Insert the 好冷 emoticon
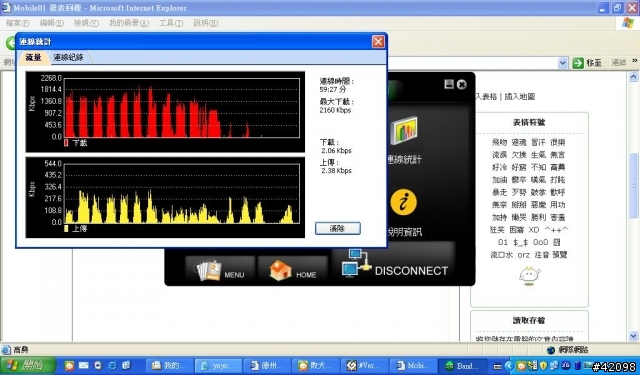Screen dimensions: 640x375 500,167
